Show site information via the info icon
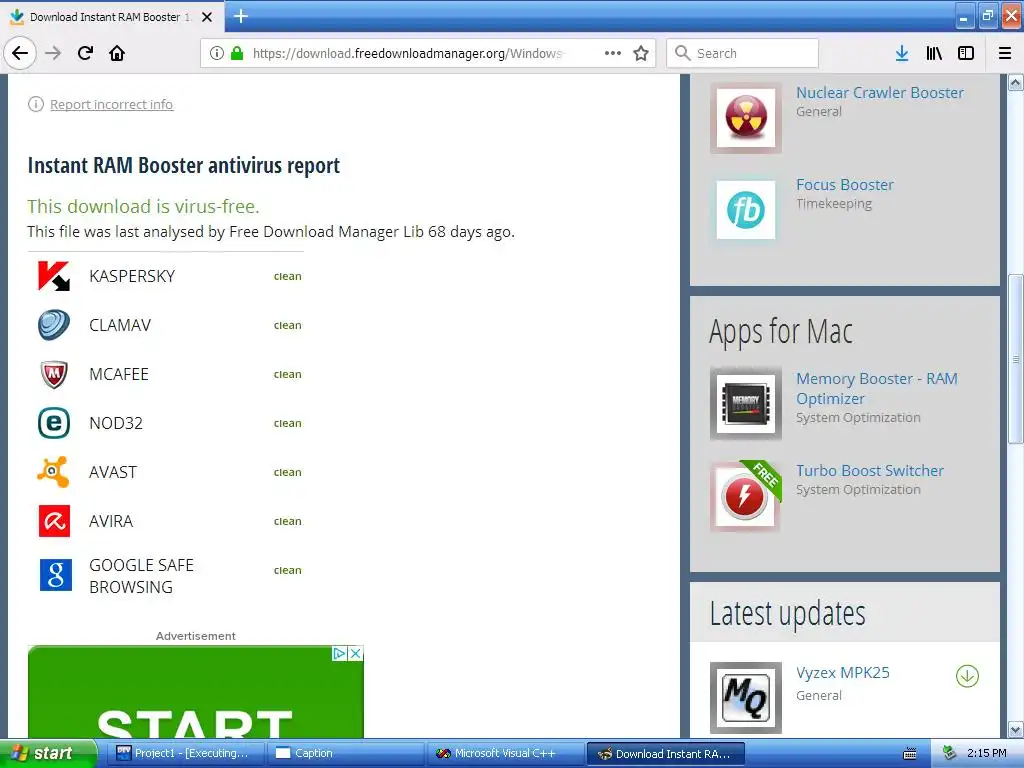Viewport: 1024px width, 768px height. (217, 53)
